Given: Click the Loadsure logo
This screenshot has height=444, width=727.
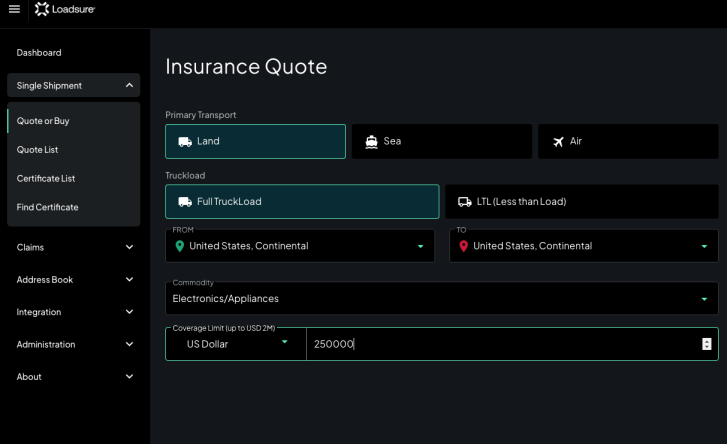Looking at the screenshot, I should [65, 9].
